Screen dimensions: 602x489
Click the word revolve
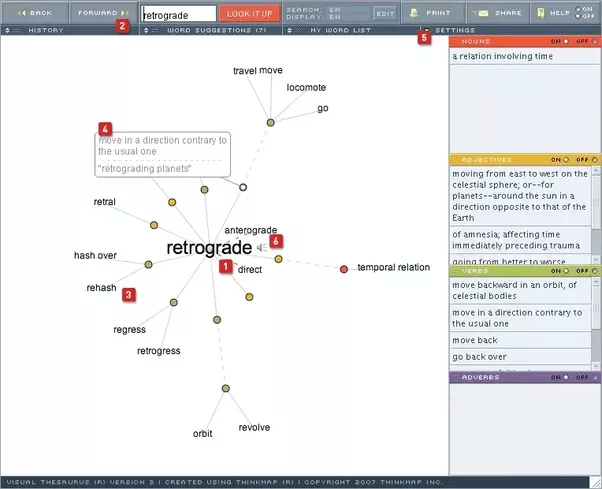click(254, 427)
